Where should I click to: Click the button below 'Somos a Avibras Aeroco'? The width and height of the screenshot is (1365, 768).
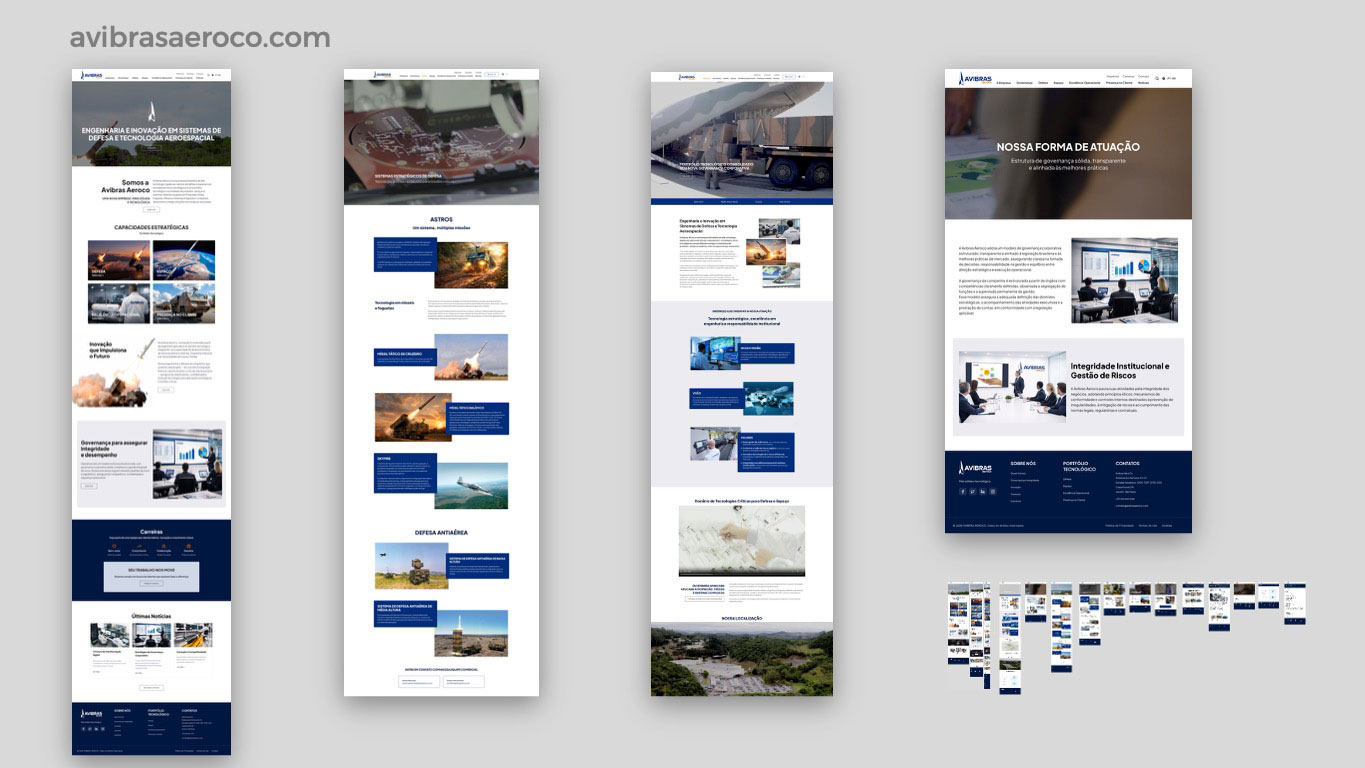[151, 210]
